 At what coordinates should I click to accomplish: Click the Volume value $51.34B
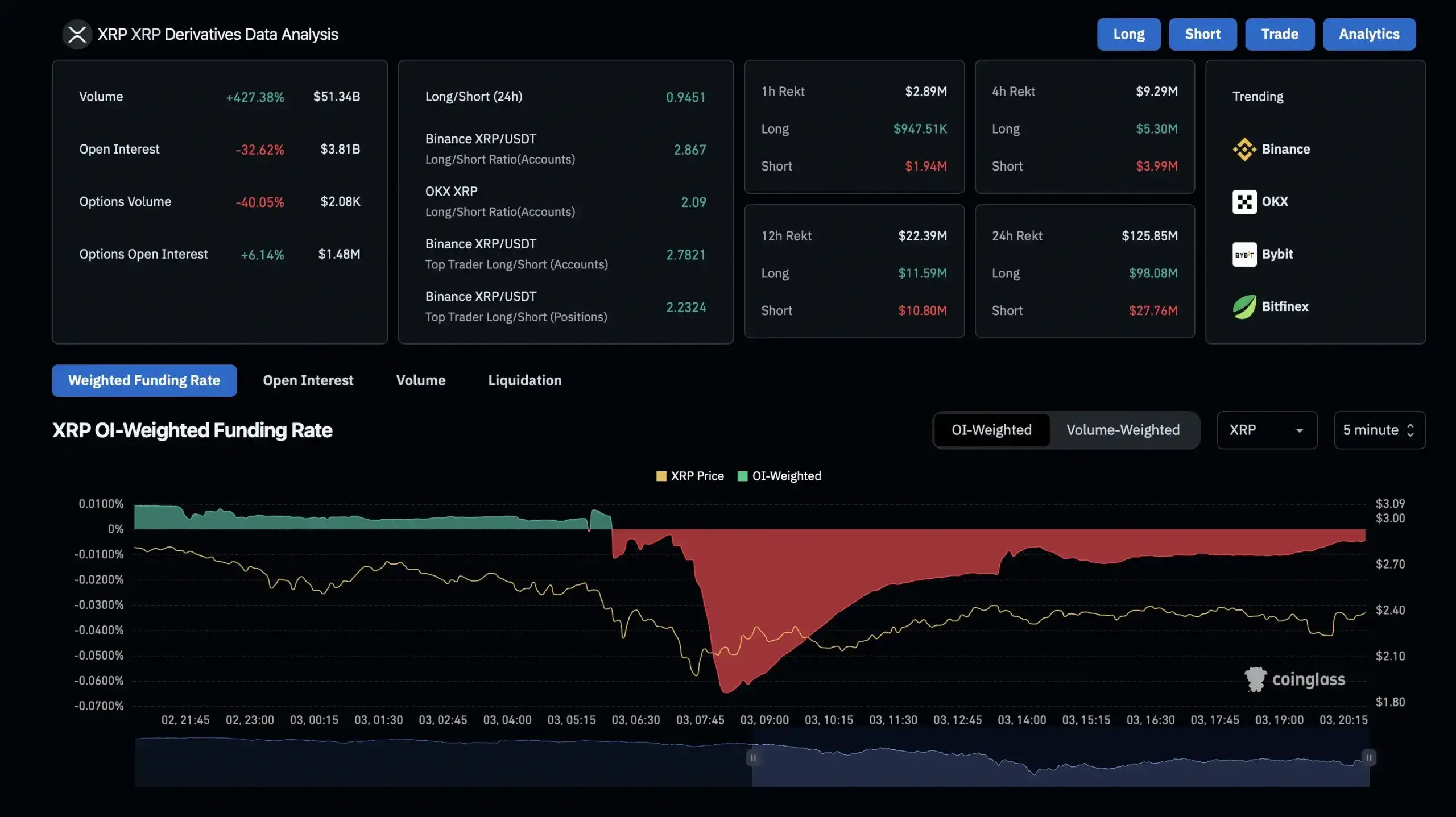(x=337, y=97)
